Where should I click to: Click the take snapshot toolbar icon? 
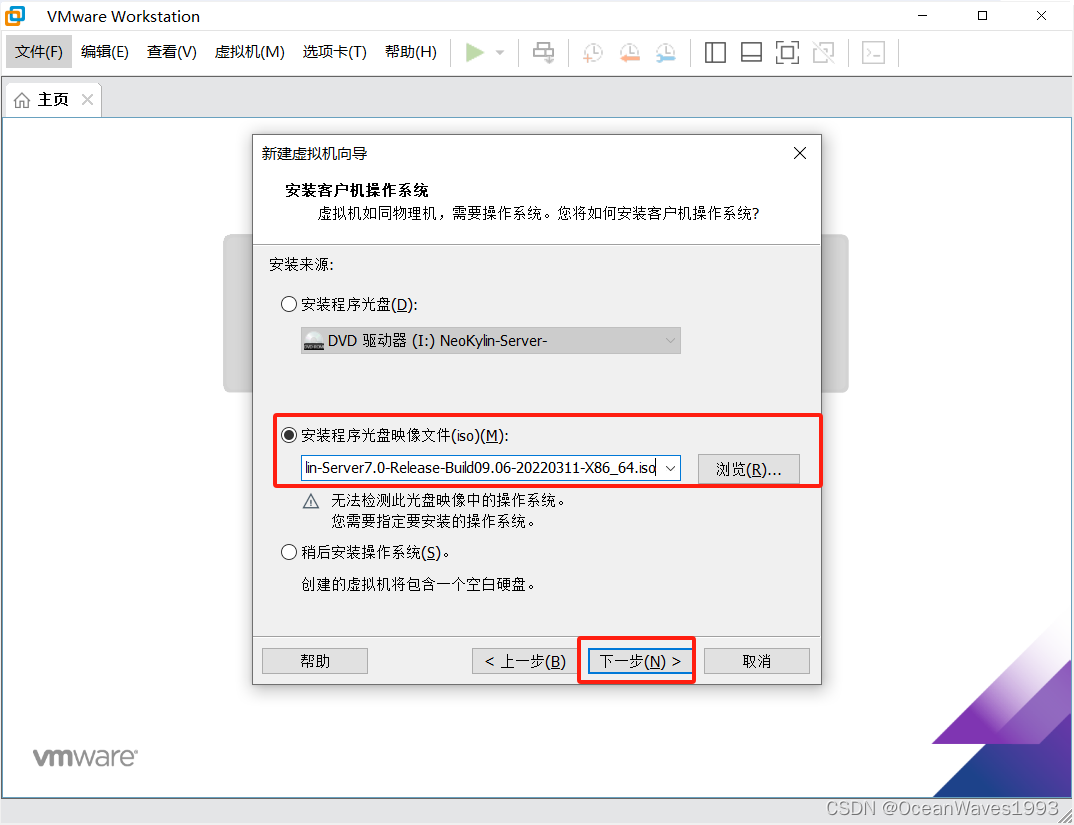[592, 53]
